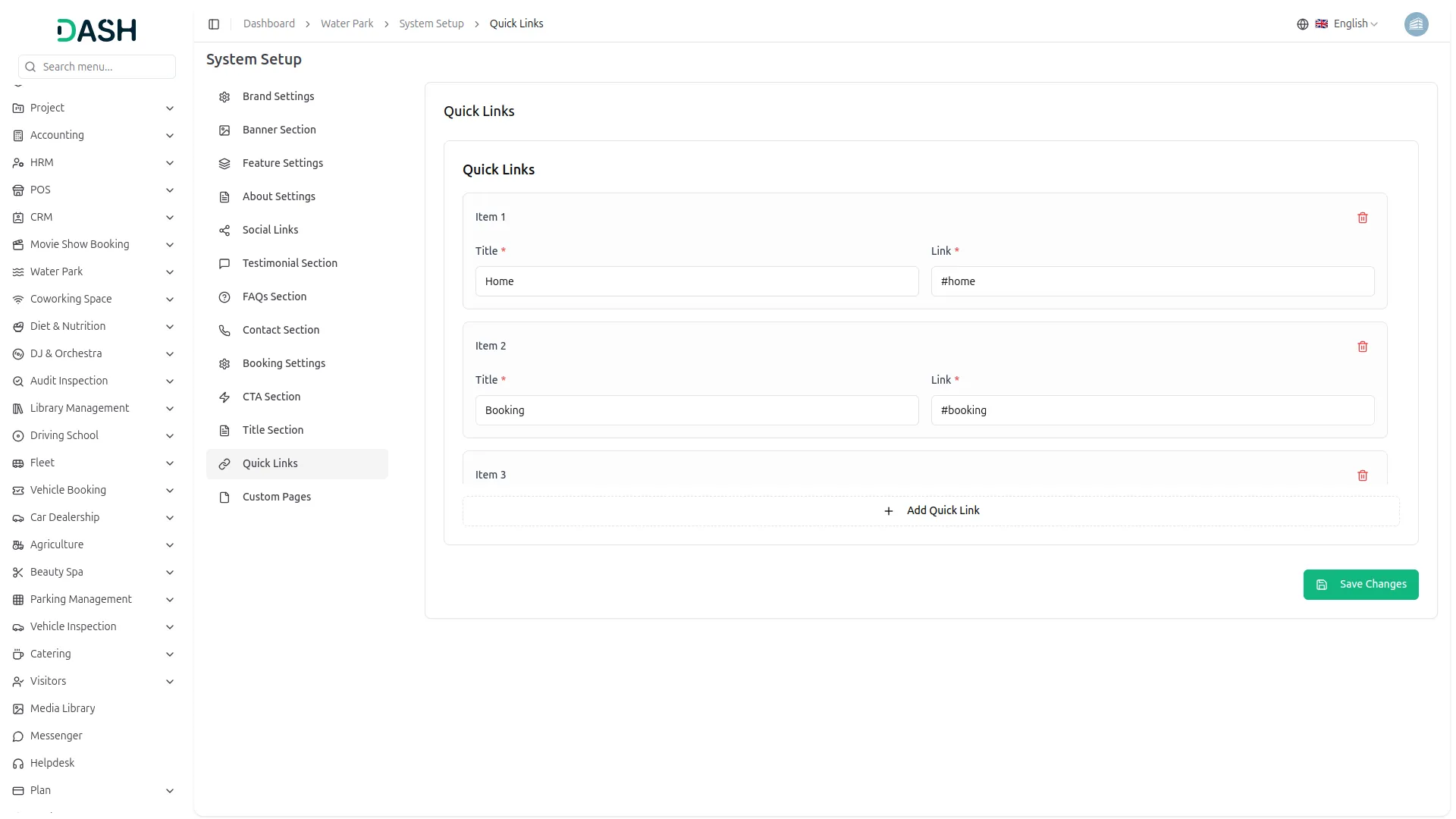Open English language dropdown
The image size is (1456, 819).
[x=1354, y=24]
